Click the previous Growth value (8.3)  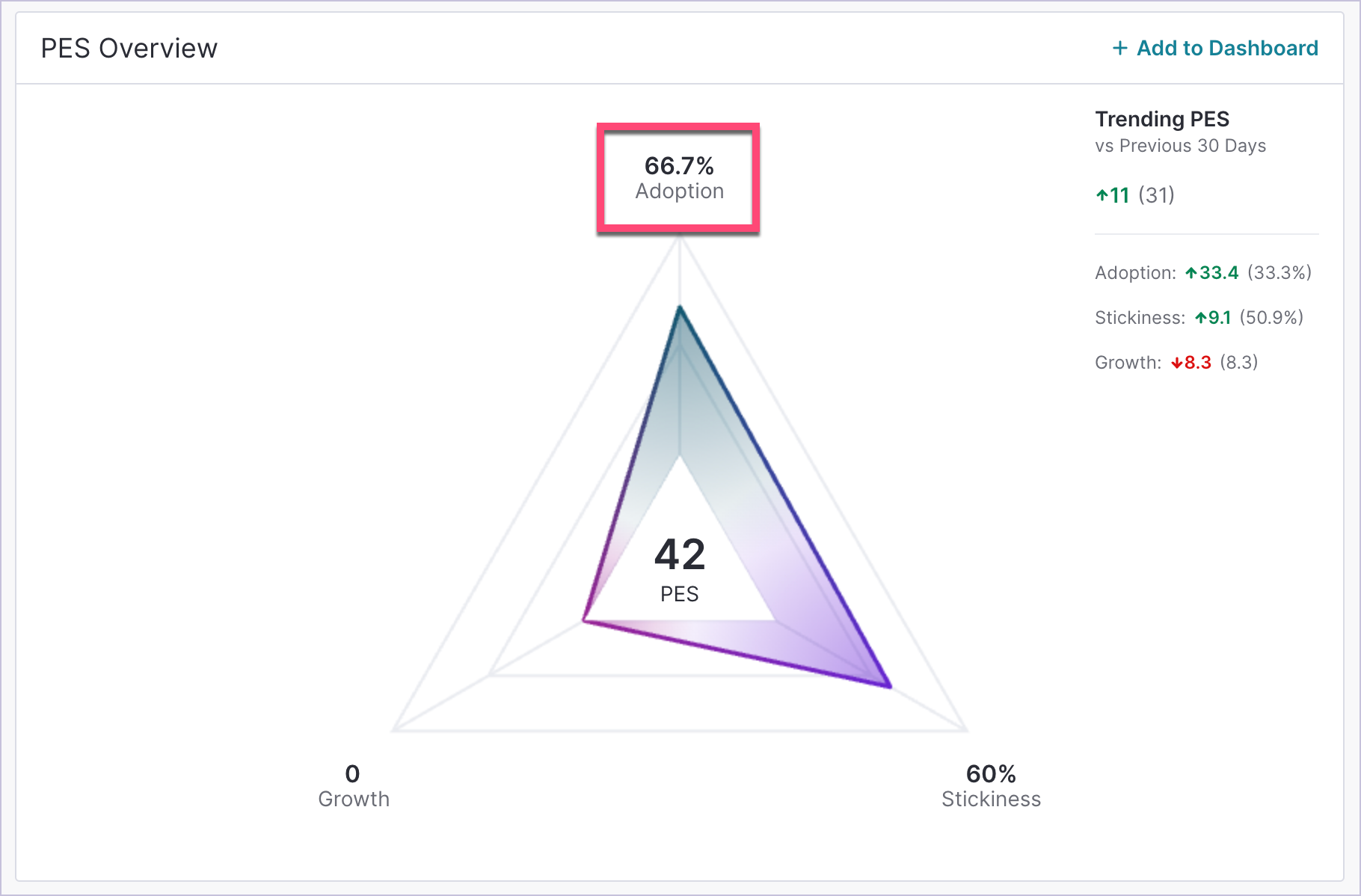[x=1238, y=363]
